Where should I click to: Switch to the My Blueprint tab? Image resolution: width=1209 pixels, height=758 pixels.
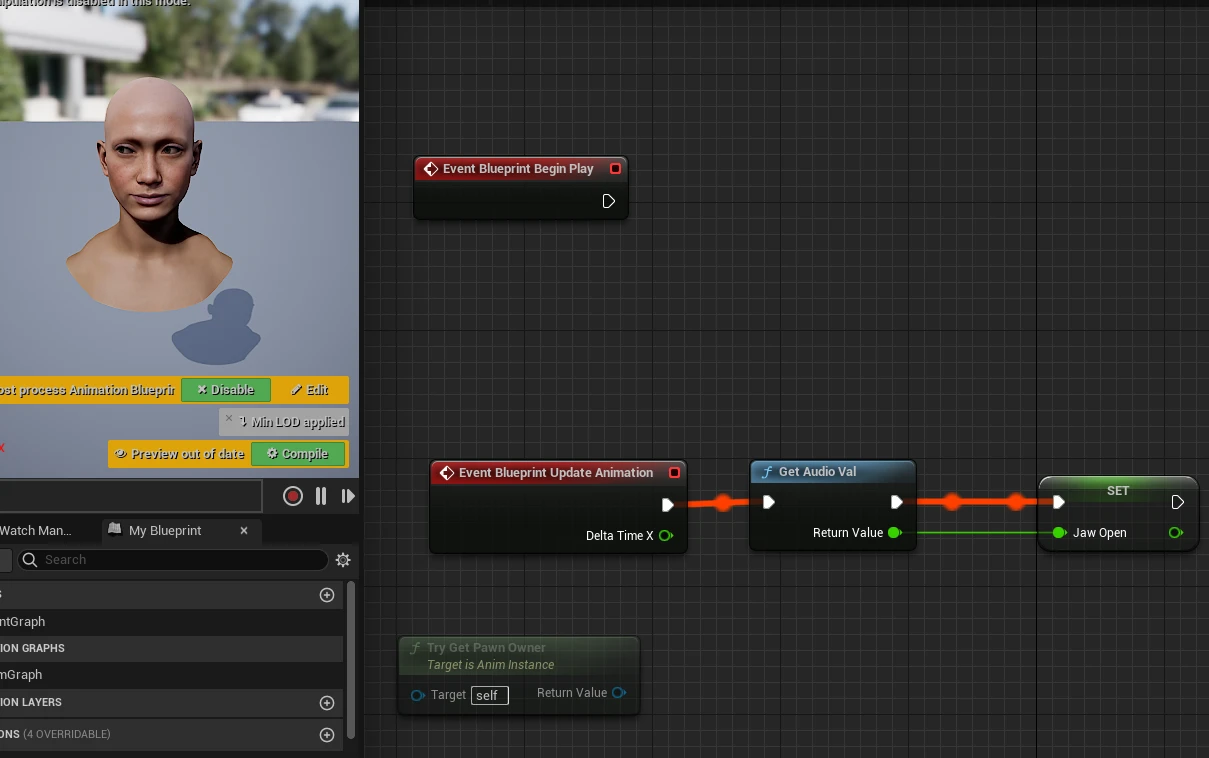pyautogui.click(x=165, y=531)
